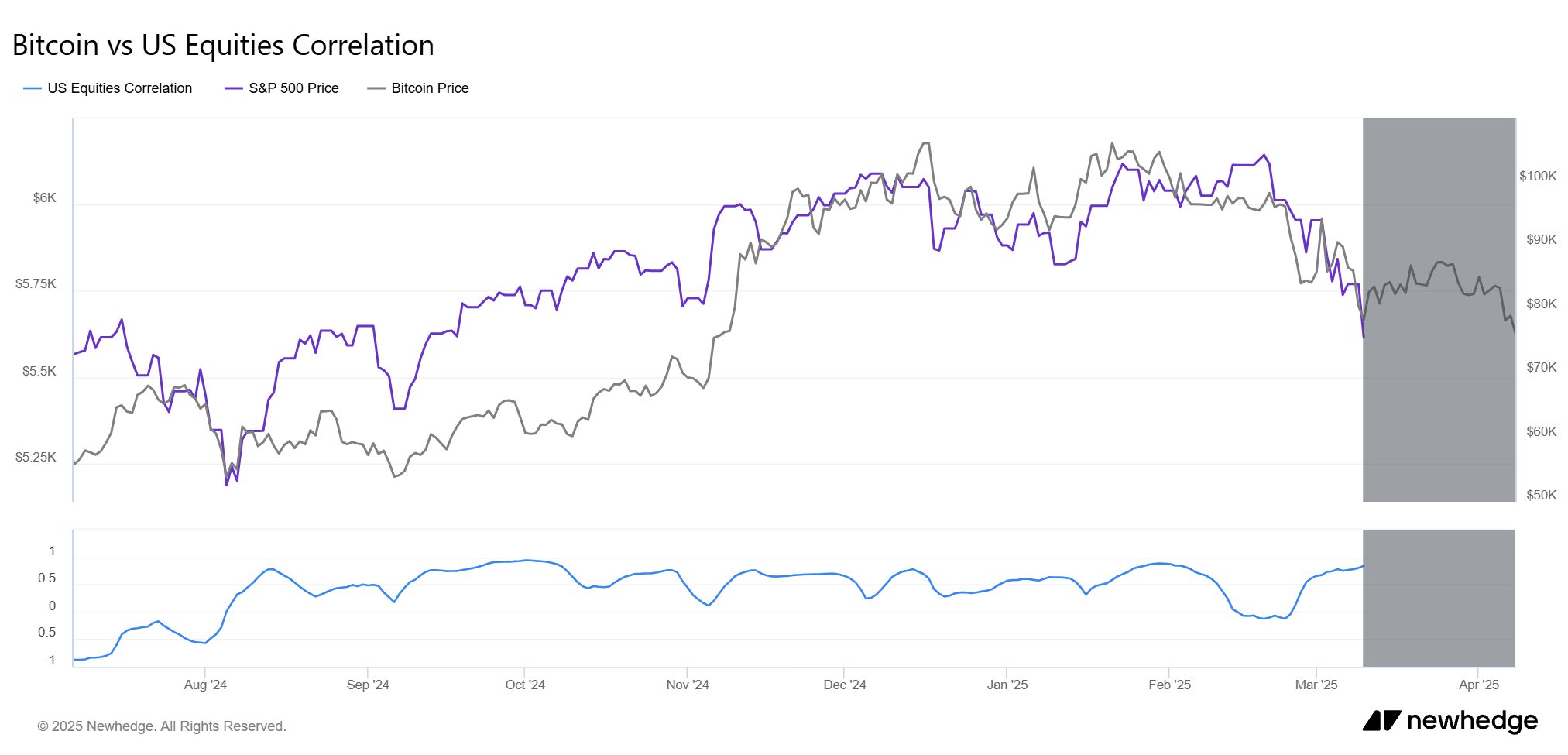Select the Oct '24 x-axis label
1568x755 pixels.
(525, 685)
